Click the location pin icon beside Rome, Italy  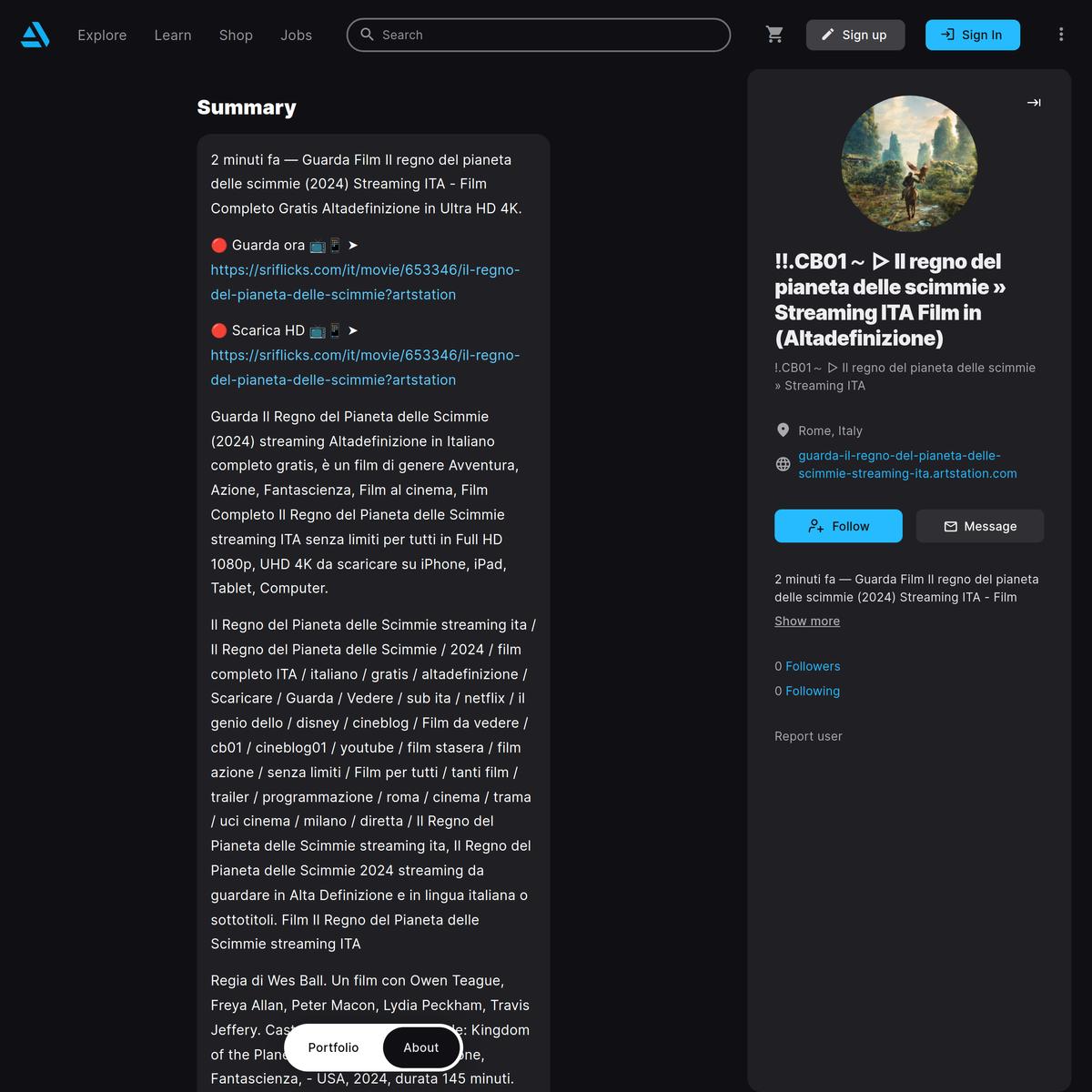coord(783,430)
